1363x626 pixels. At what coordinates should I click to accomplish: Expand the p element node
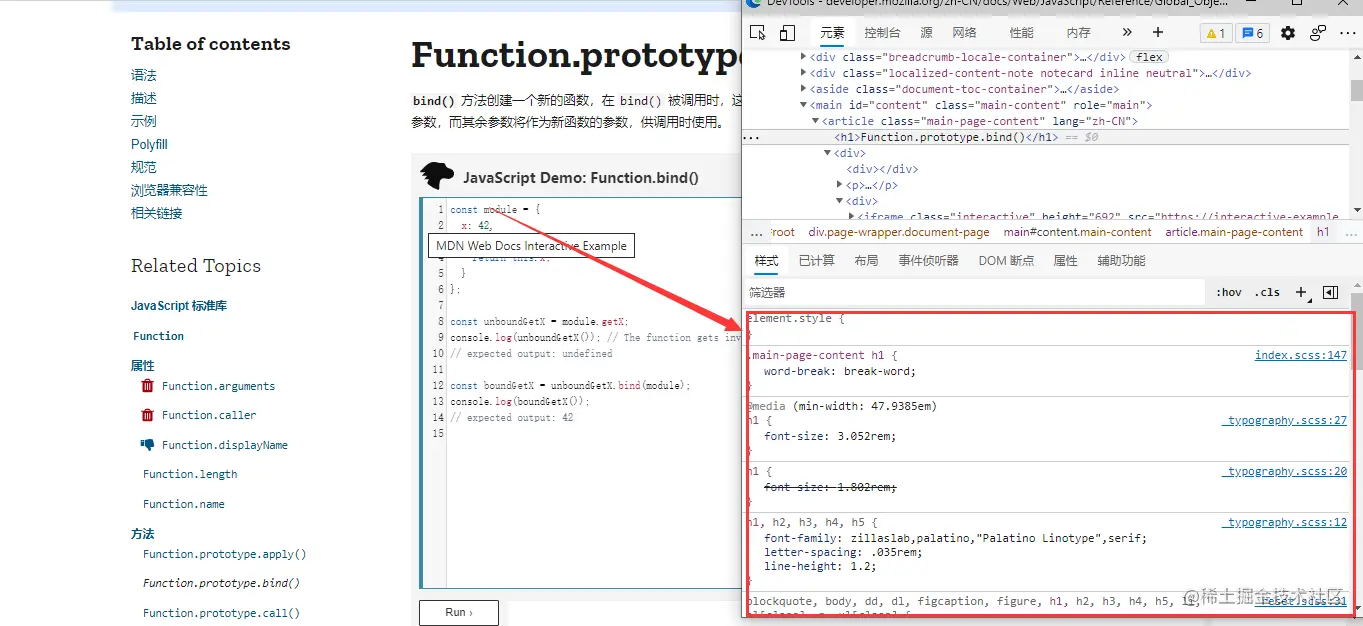(x=840, y=185)
